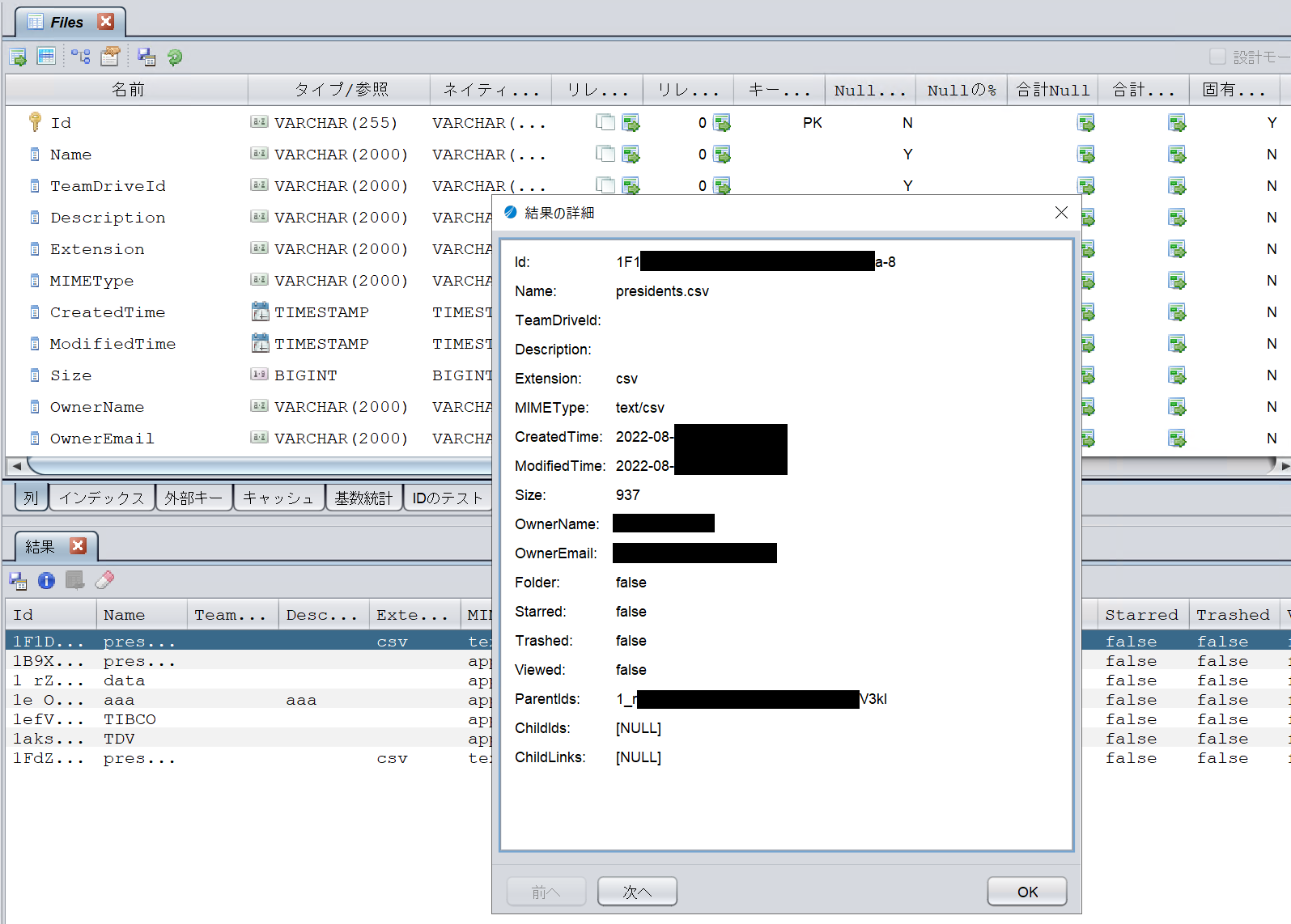Select the result row with Id 1FdZ...

[248, 758]
